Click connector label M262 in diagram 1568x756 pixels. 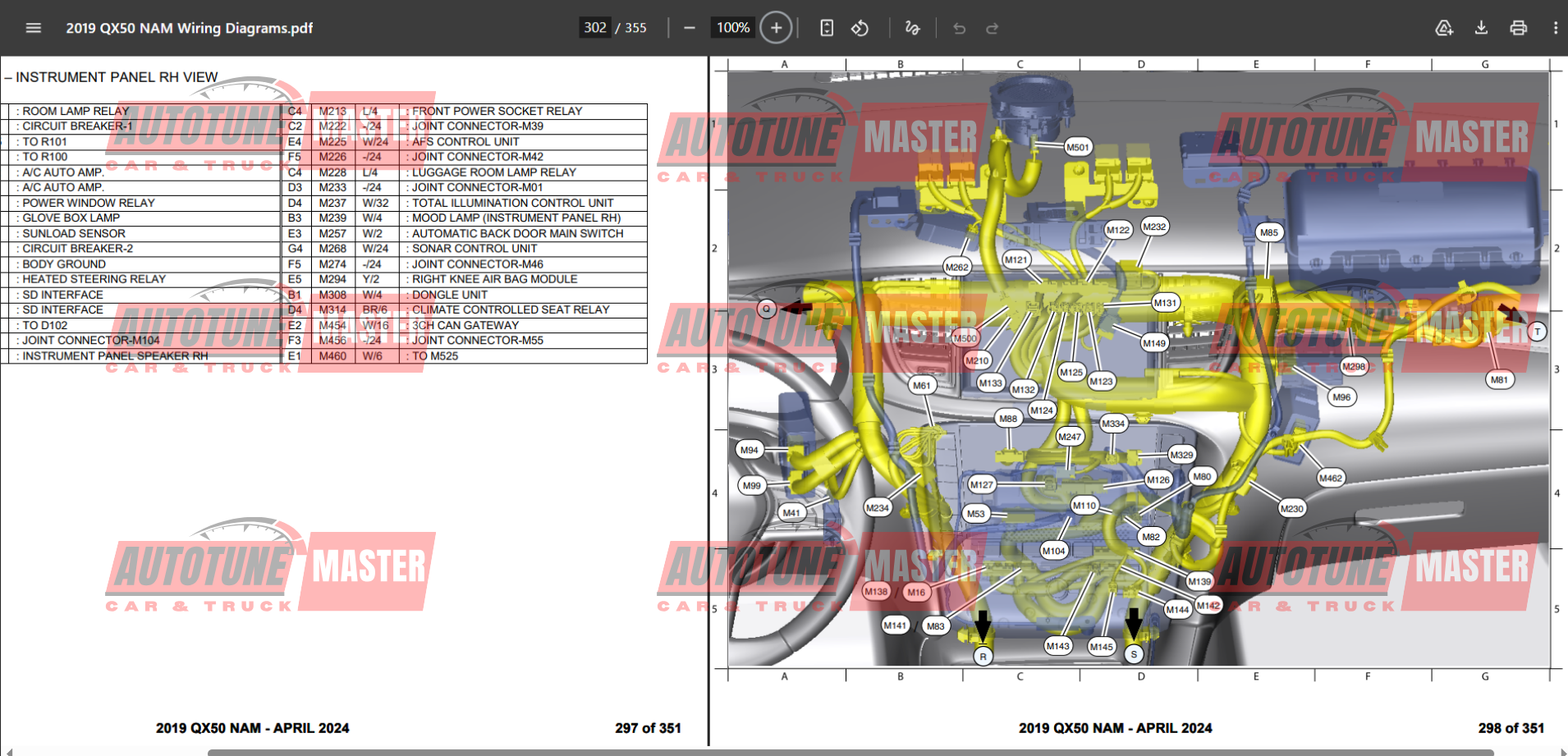(x=957, y=267)
